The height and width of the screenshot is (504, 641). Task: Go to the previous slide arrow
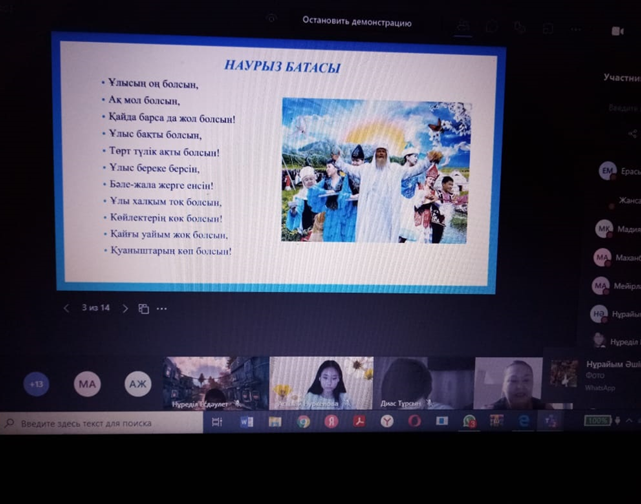click(66, 308)
